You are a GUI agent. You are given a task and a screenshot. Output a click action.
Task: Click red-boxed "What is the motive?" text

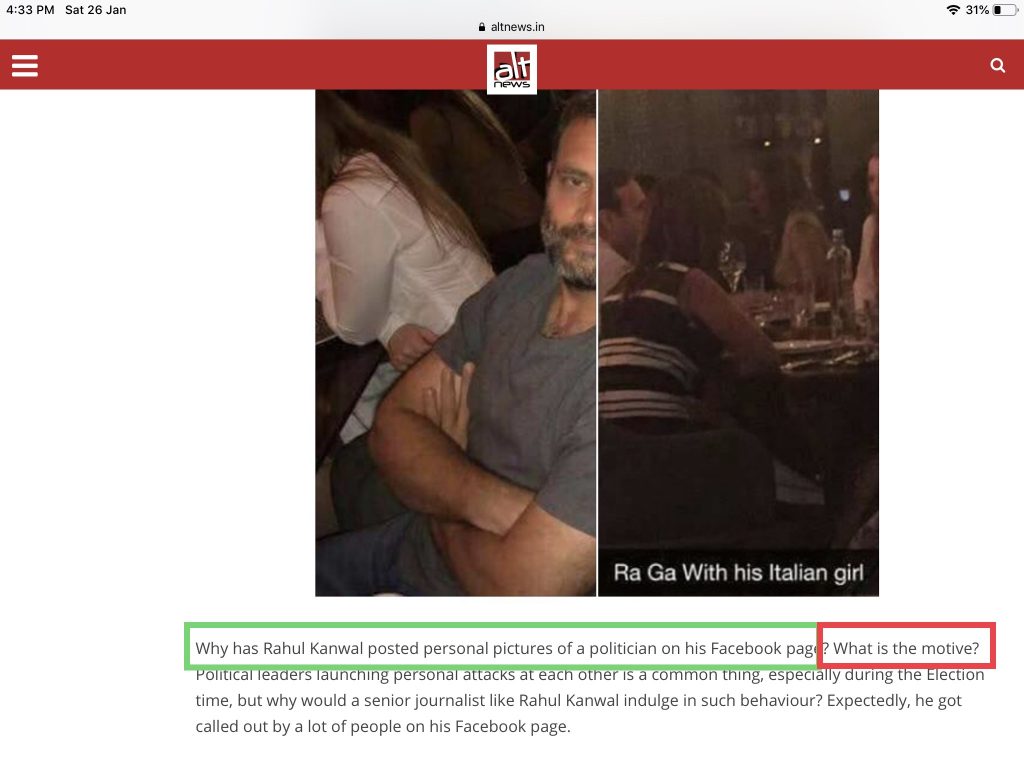coord(906,648)
